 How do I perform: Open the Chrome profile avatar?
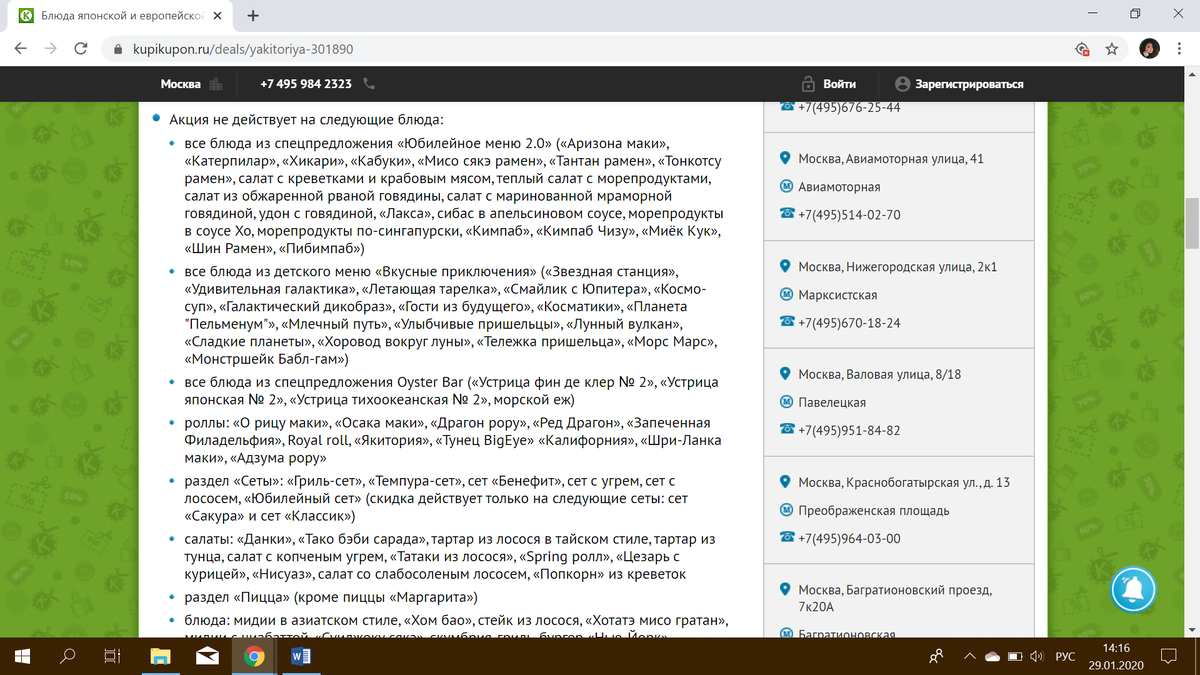[1150, 48]
